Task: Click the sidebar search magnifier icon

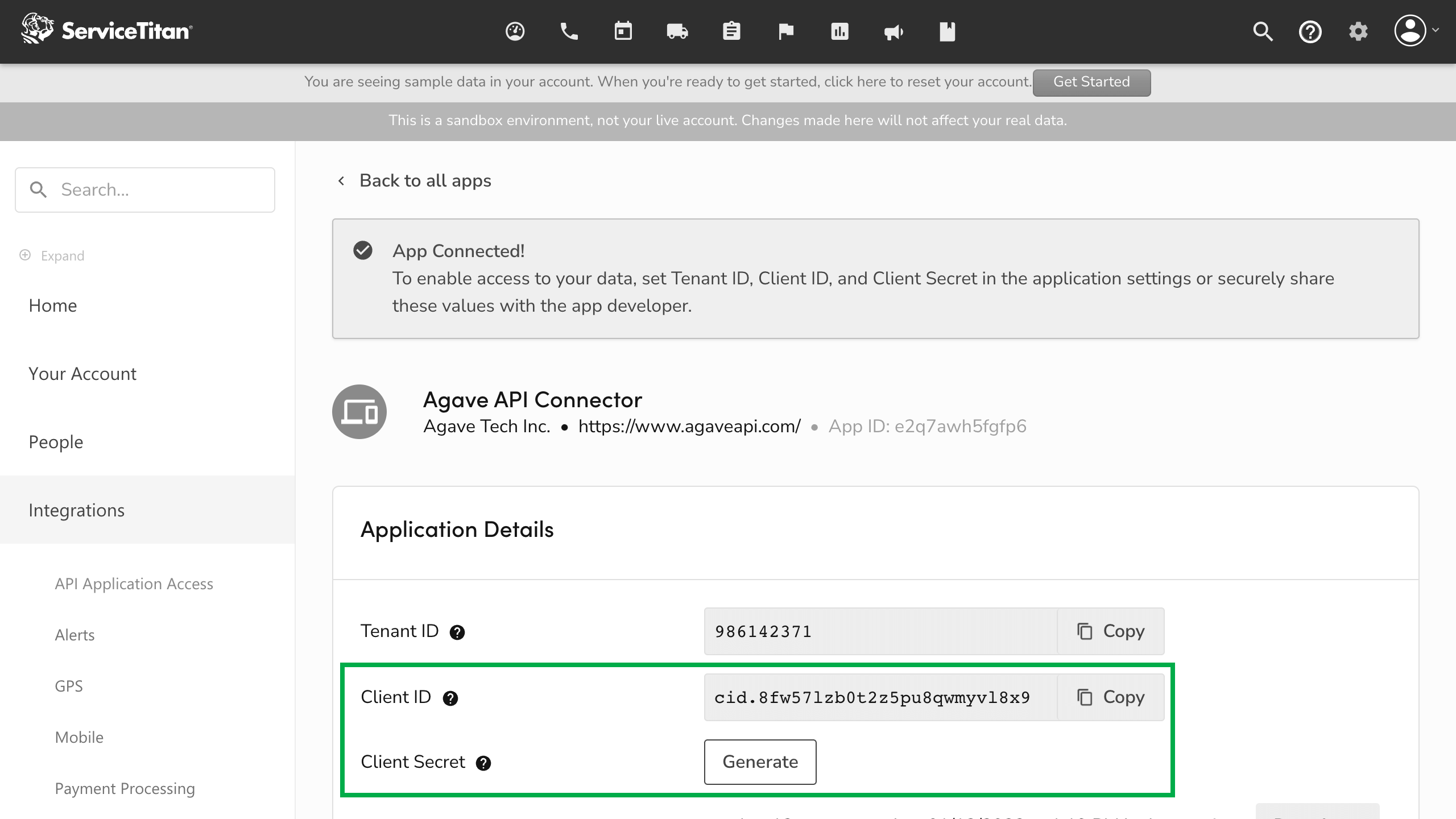Action: (x=38, y=190)
